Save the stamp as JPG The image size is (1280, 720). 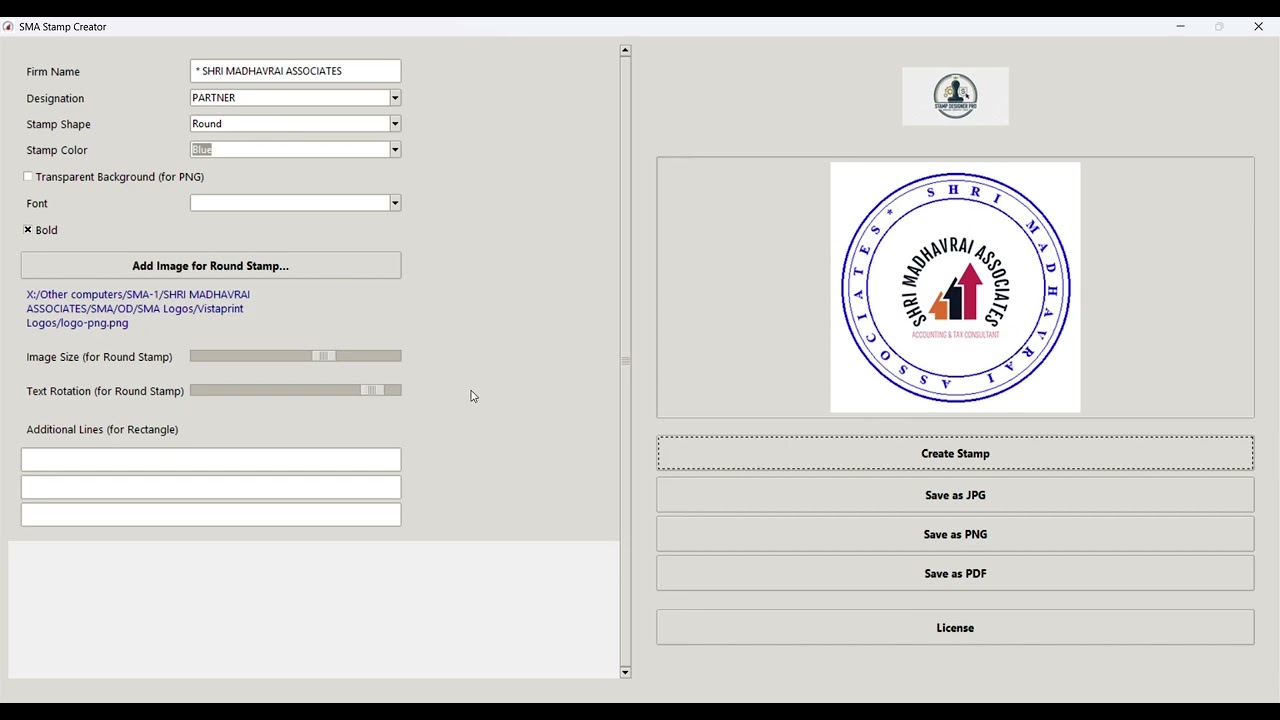pos(955,495)
